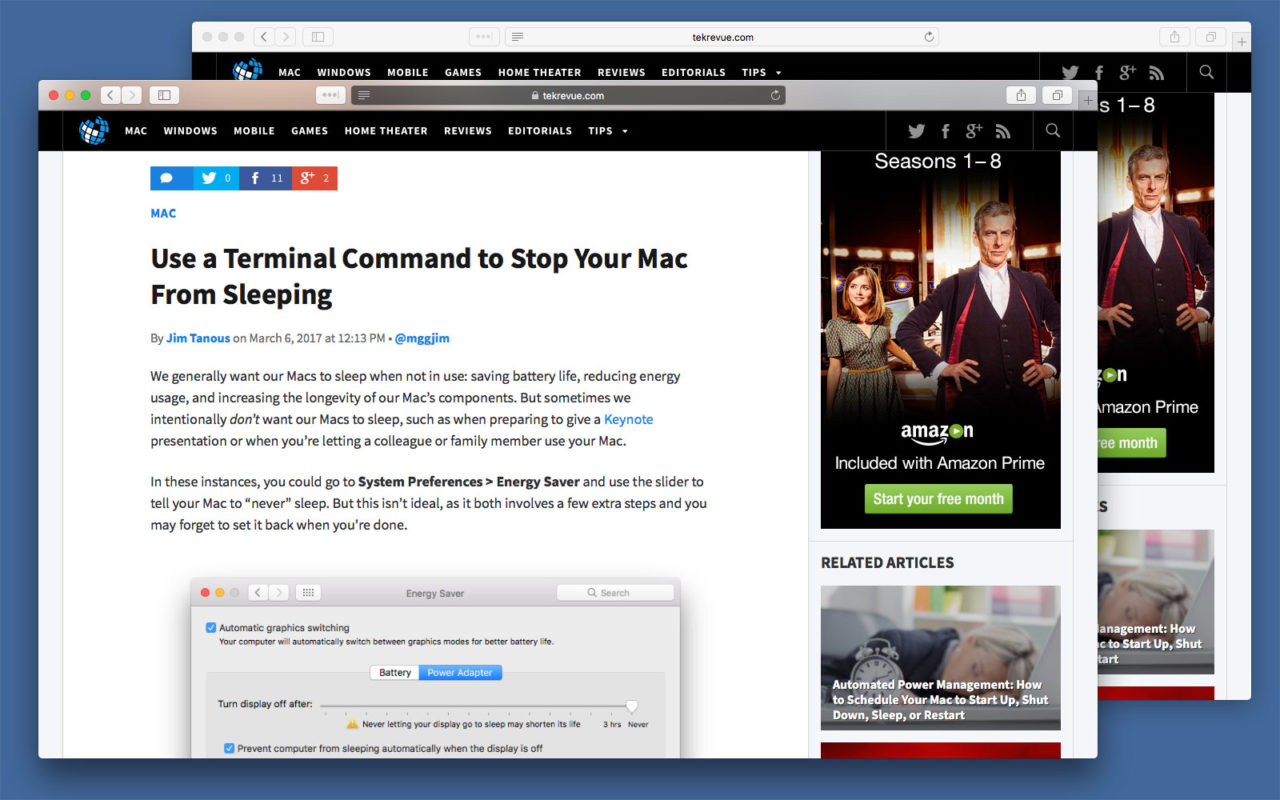The height and width of the screenshot is (800, 1280).
Task: Click the blue MAC category link above the headline
Action: [163, 213]
